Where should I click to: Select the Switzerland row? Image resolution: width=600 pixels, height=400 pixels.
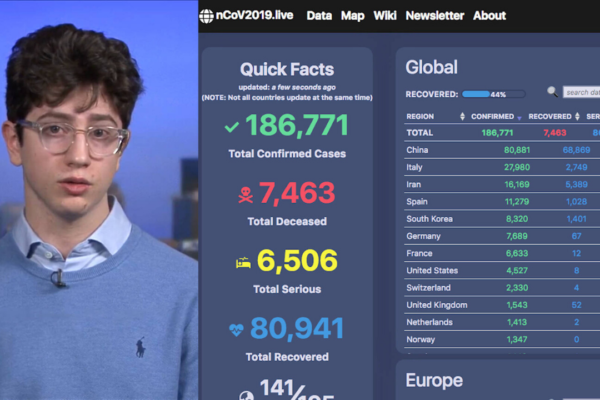coord(502,288)
